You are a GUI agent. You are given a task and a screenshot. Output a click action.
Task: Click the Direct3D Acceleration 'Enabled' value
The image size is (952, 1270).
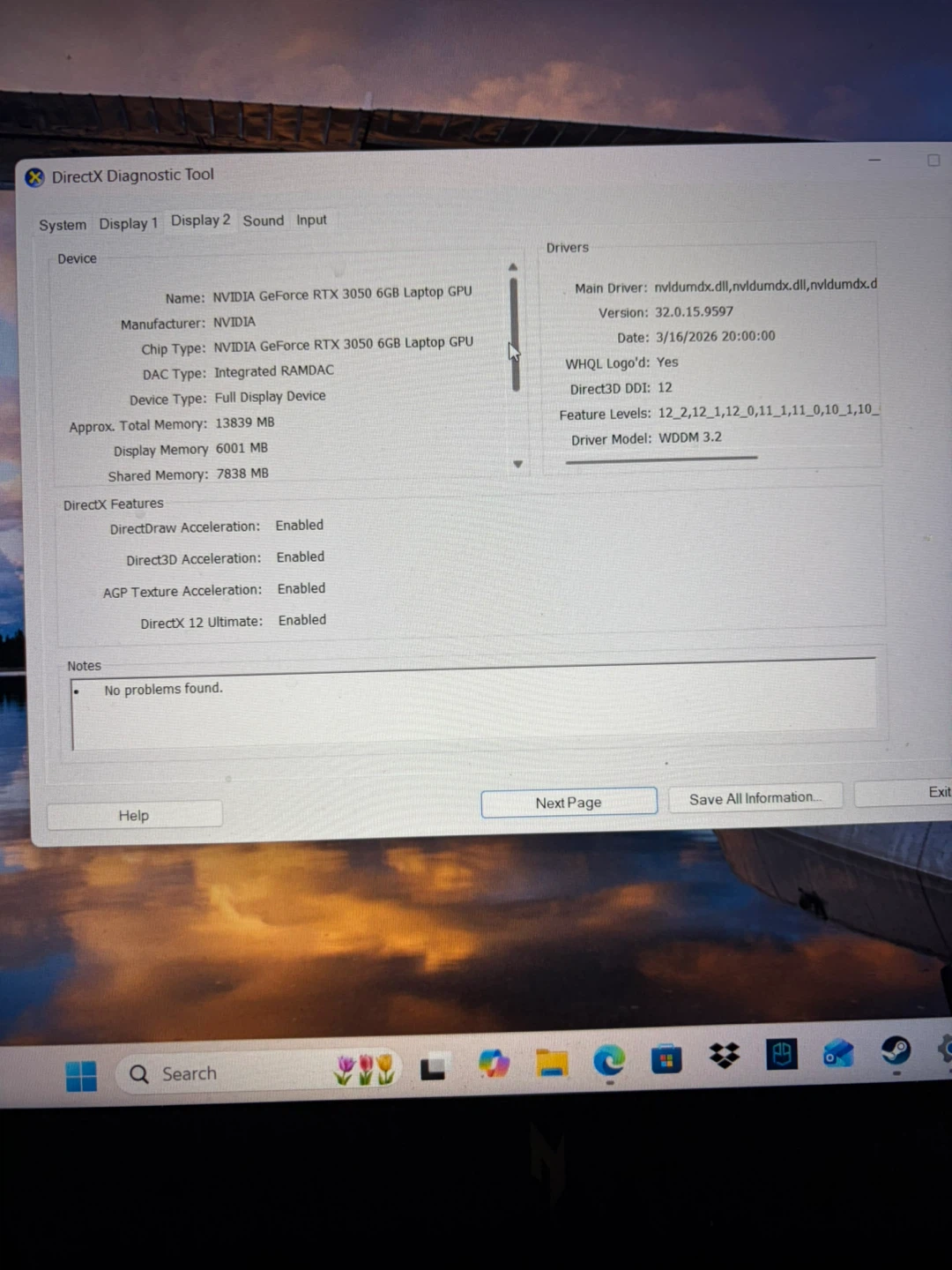pyautogui.click(x=301, y=557)
